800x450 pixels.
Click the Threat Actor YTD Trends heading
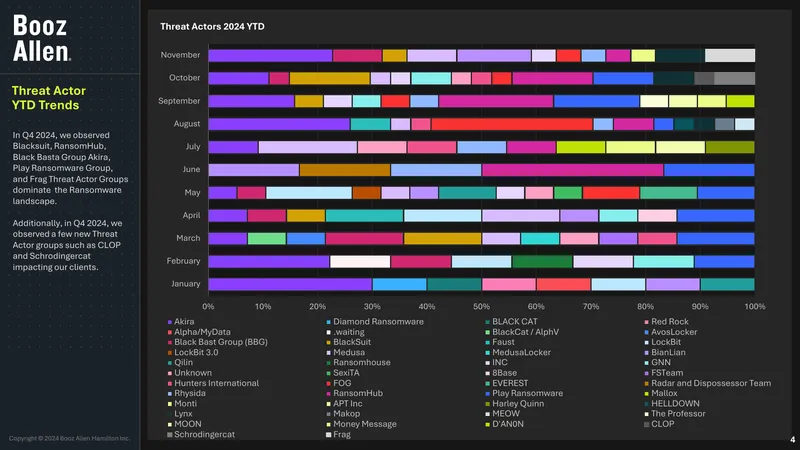click(x=48, y=98)
